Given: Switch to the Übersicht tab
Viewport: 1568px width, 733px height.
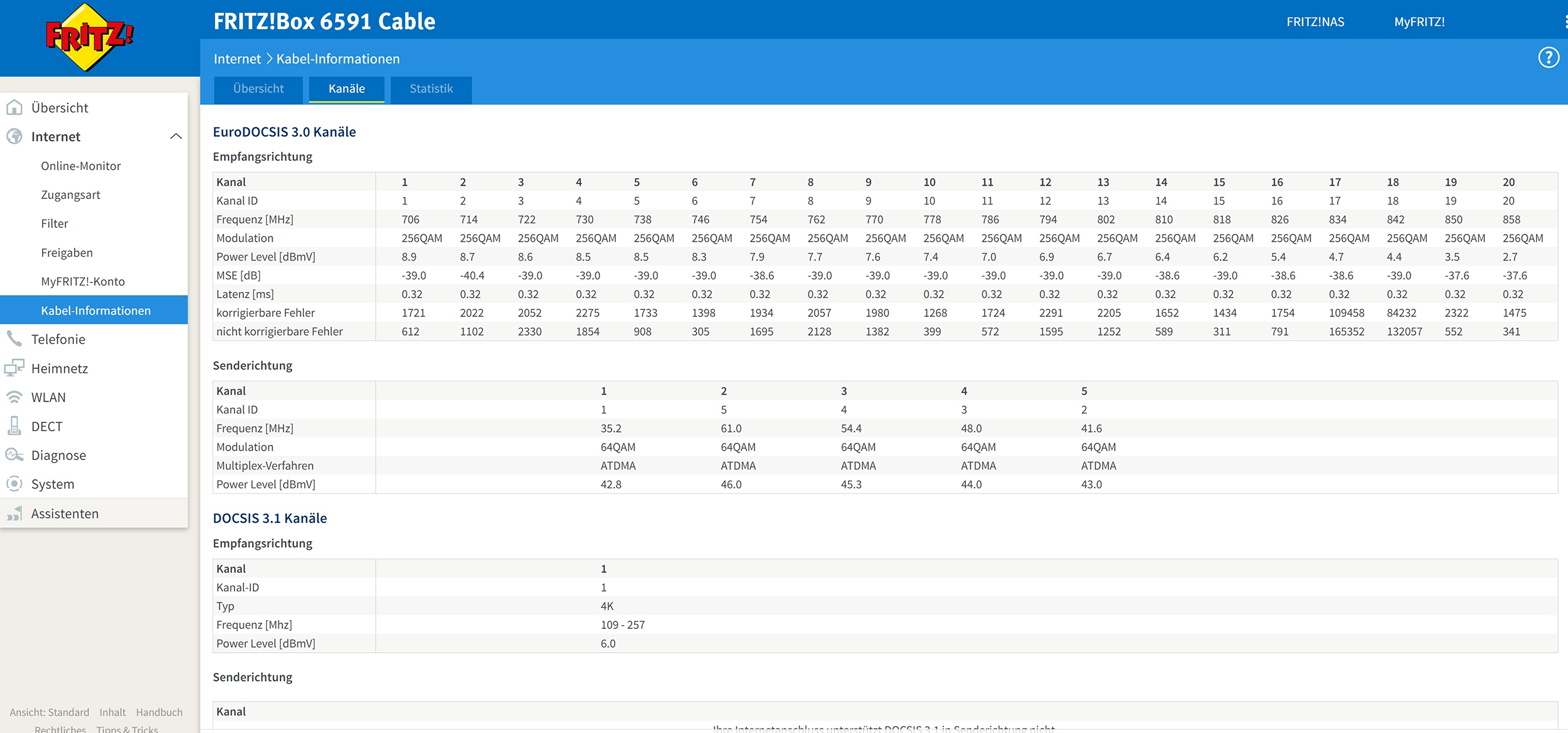Looking at the screenshot, I should (258, 89).
